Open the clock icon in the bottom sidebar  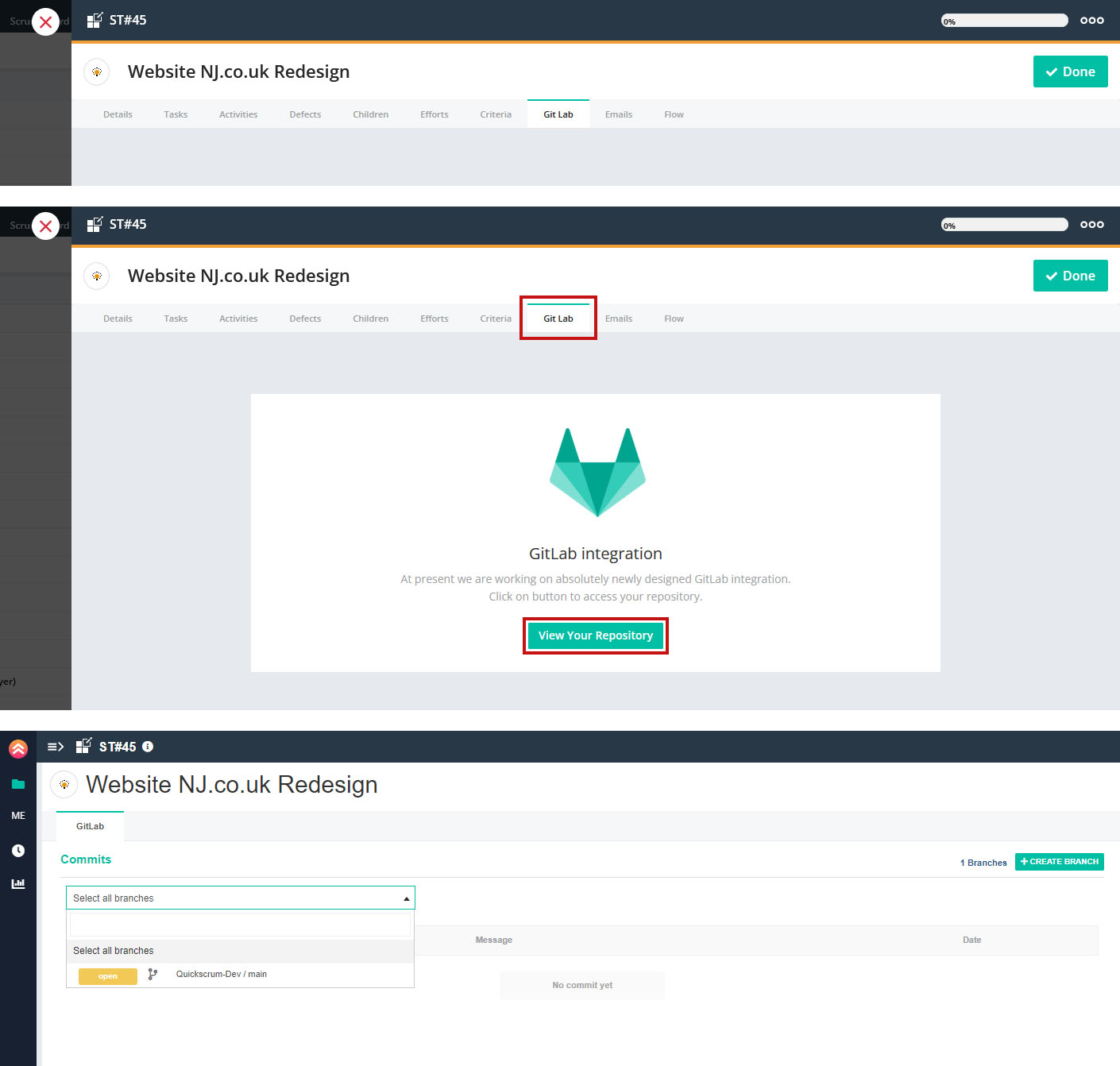click(x=18, y=851)
